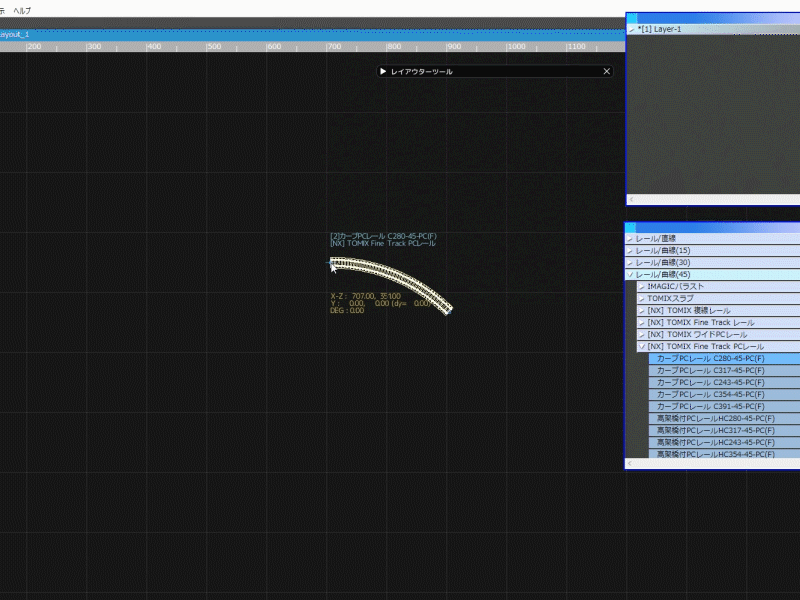Viewport: 800px width, 600px height.
Task: Expand the IMAGIC/バラスト group
Action: point(642,287)
